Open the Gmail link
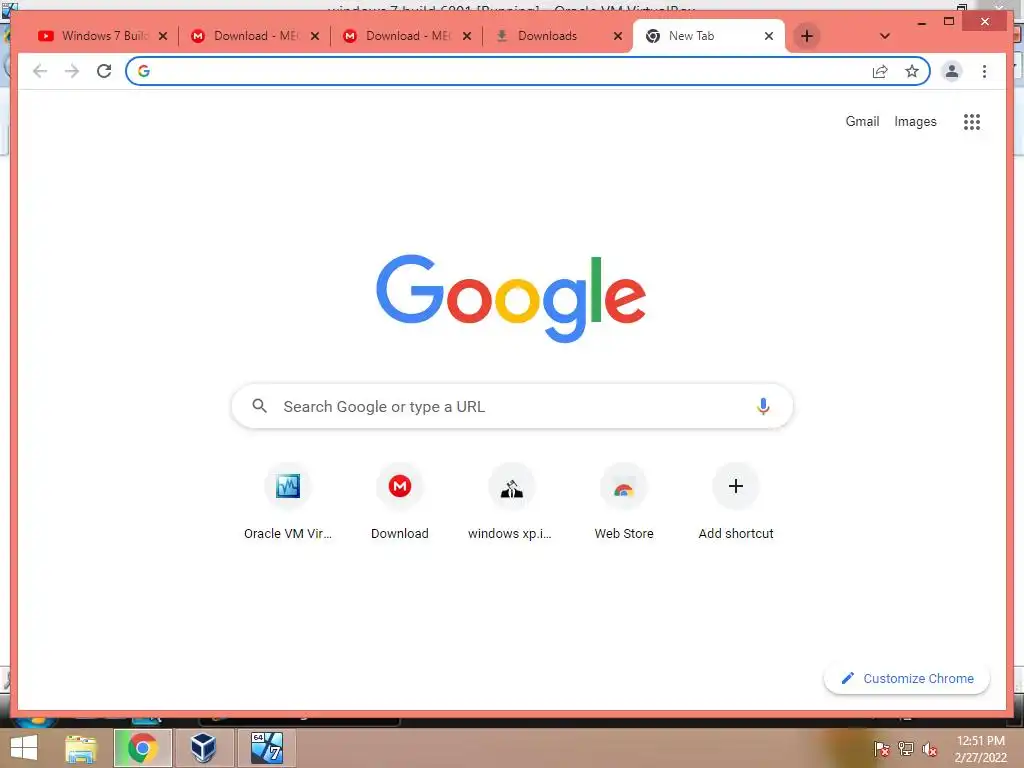 tap(862, 121)
